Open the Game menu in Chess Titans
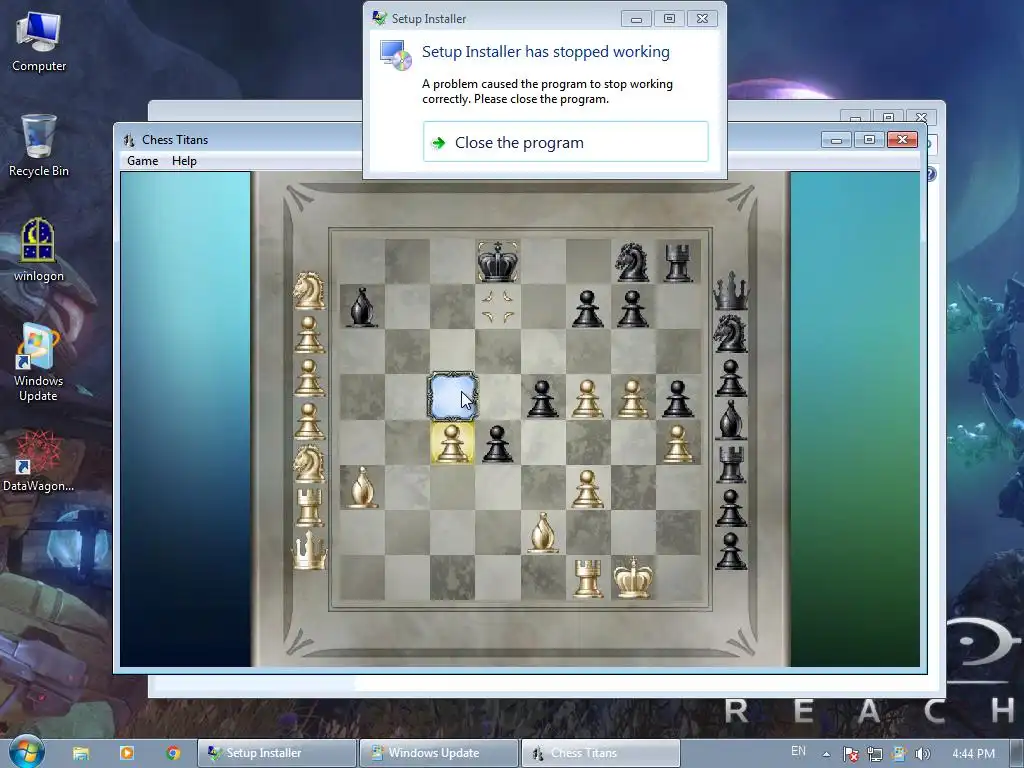 pos(142,161)
